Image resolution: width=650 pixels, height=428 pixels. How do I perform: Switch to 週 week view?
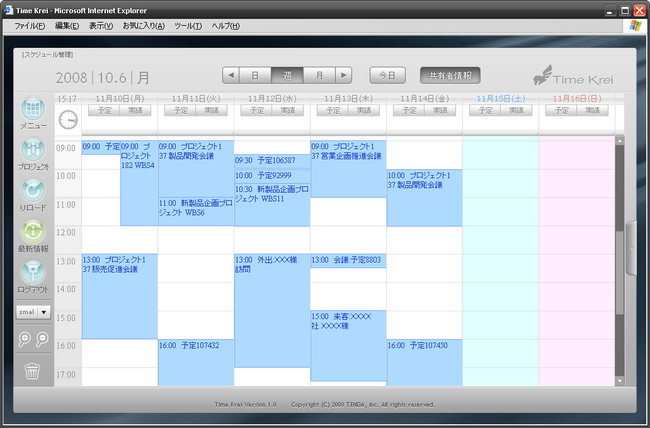(287, 75)
